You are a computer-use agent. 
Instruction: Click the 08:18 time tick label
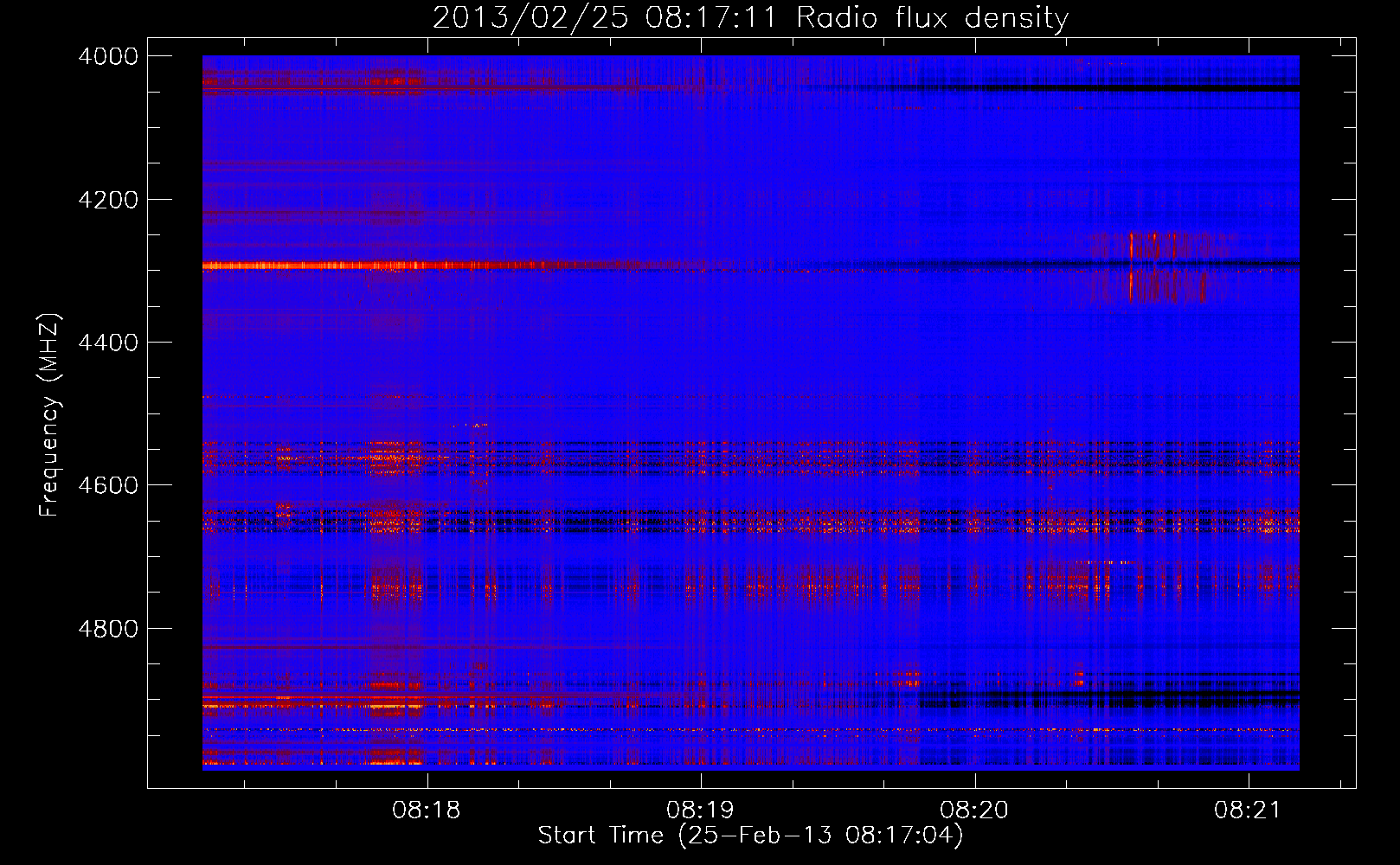[x=427, y=811]
